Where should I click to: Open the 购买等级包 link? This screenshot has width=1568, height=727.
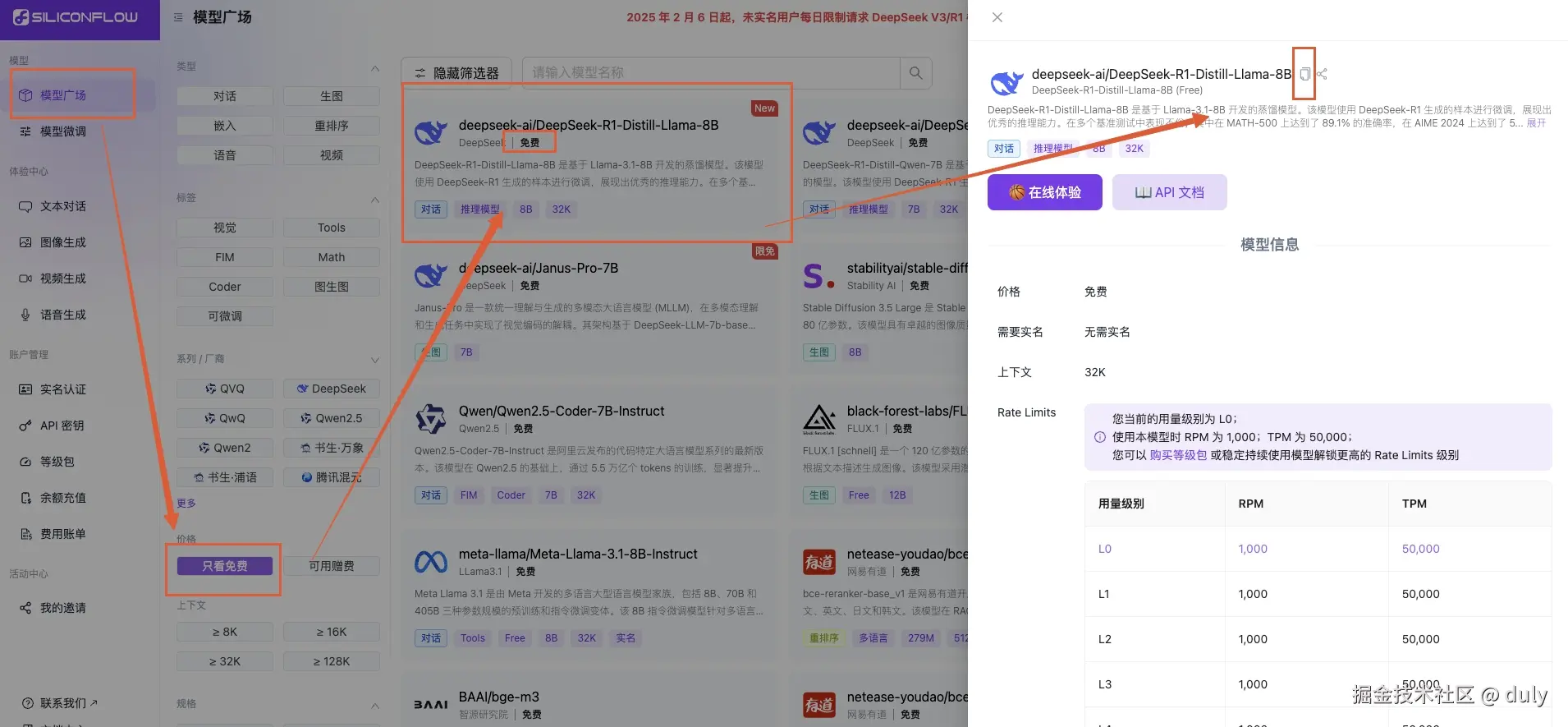[1179, 455]
